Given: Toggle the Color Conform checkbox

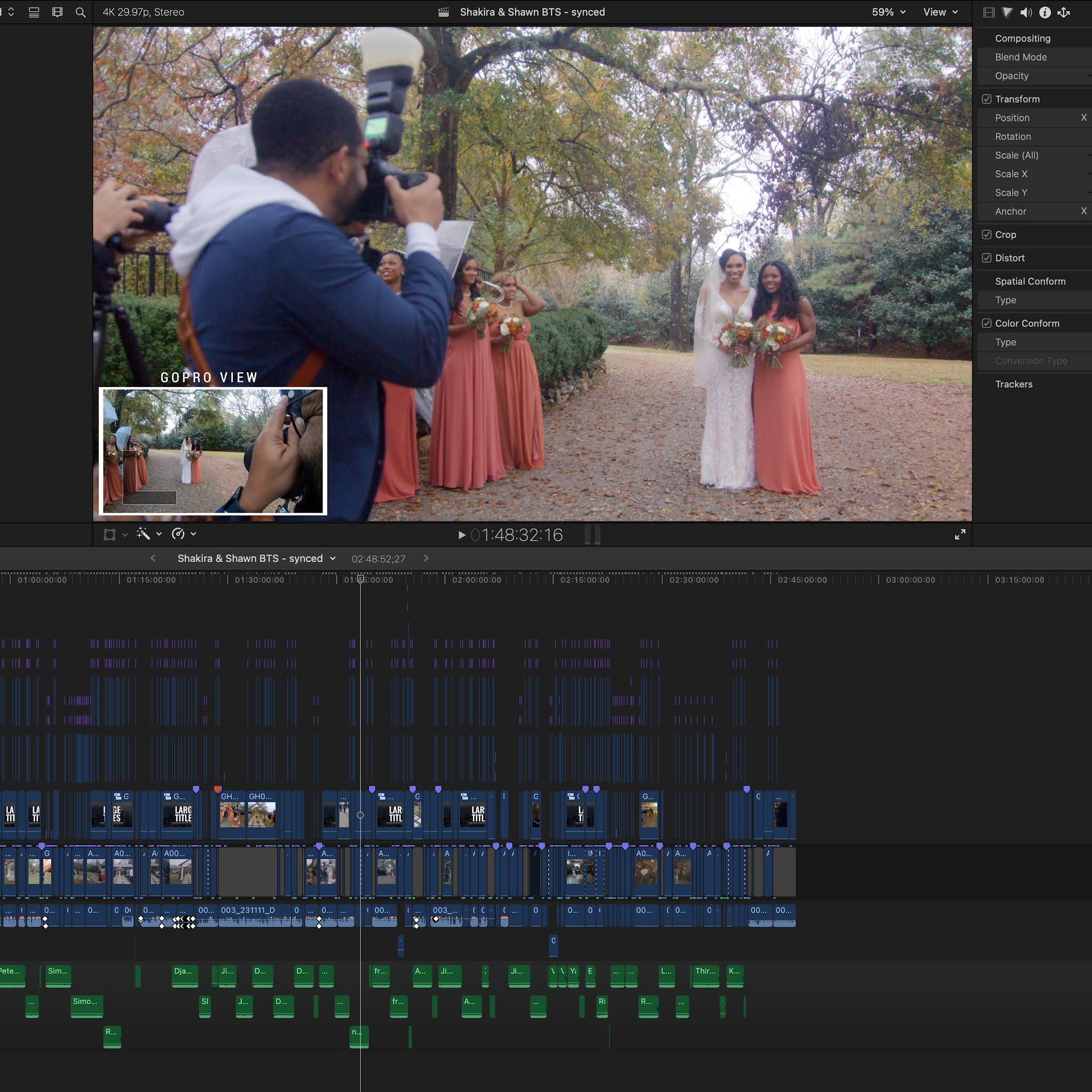Looking at the screenshot, I should (x=986, y=323).
